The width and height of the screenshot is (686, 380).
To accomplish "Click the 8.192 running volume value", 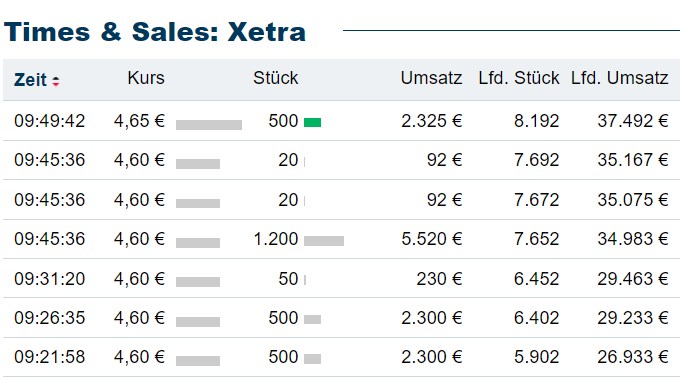I will [537, 121].
